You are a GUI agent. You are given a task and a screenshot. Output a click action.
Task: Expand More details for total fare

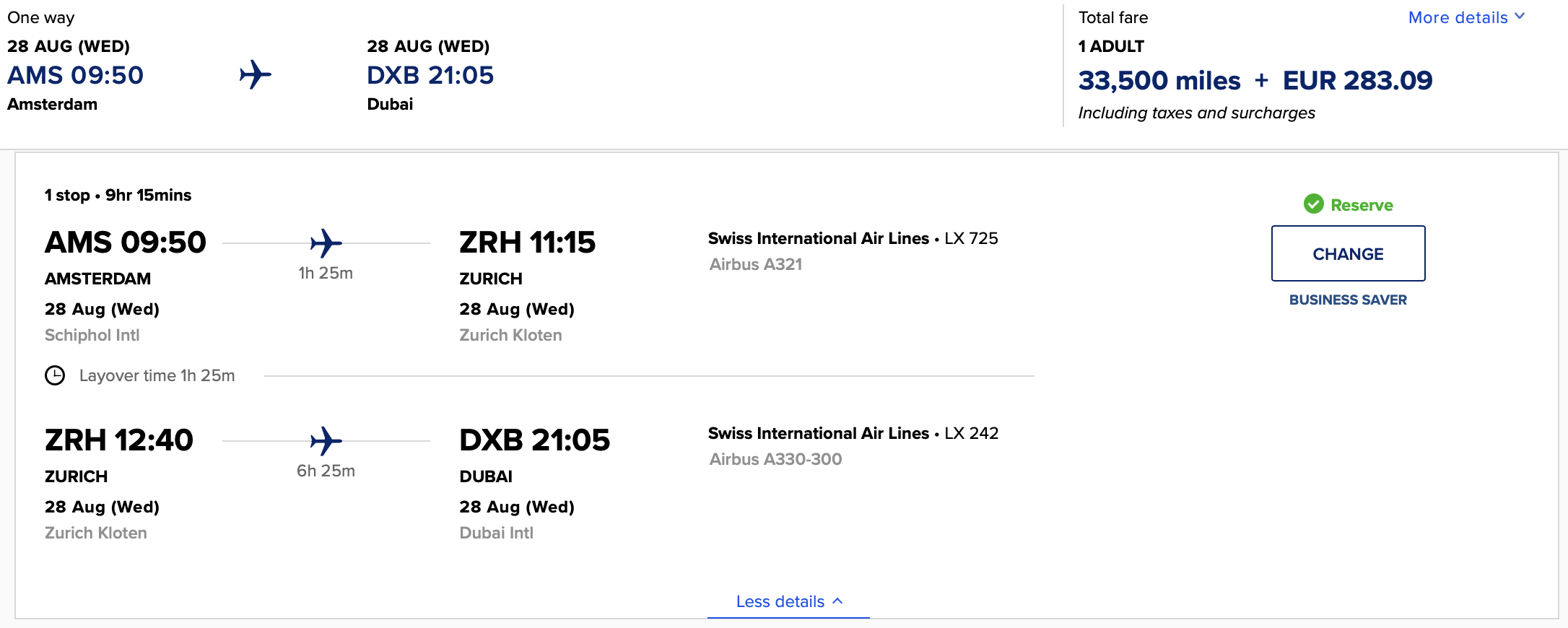[1466, 17]
